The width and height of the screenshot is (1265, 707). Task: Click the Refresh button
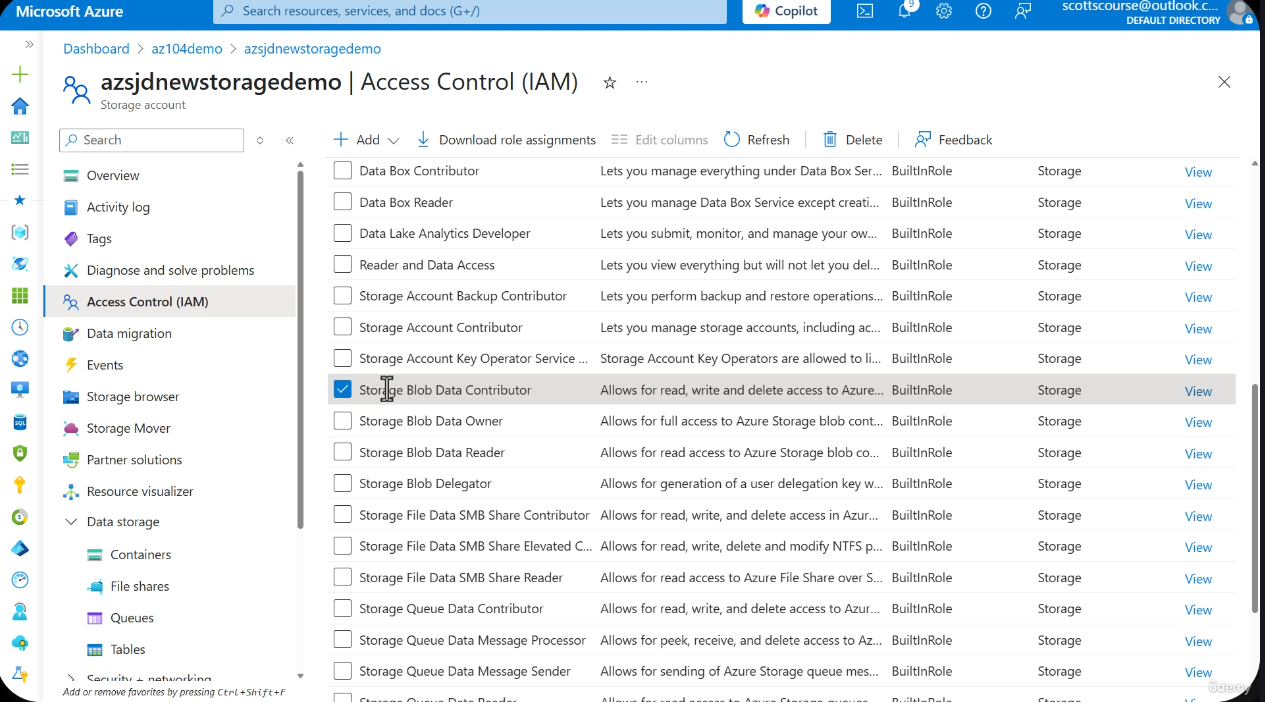[x=757, y=139]
